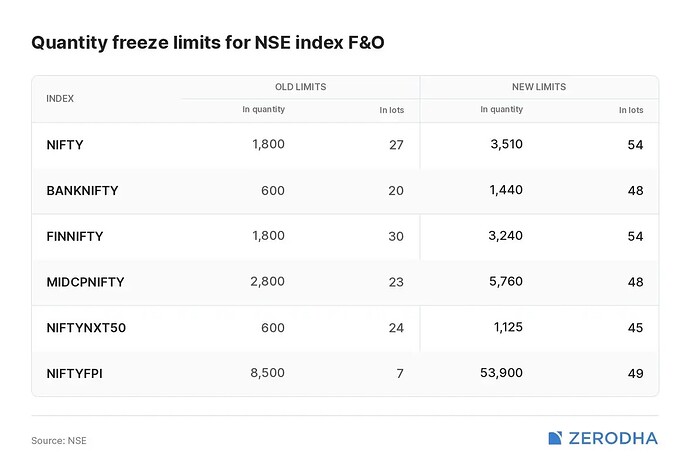The height and width of the screenshot is (465, 690).
Task: Click the FINNIFTY index name
Action: [75, 236]
